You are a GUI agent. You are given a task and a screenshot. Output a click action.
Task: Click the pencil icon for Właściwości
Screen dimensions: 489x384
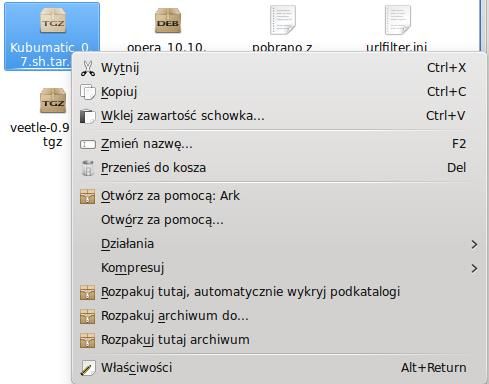point(88,368)
